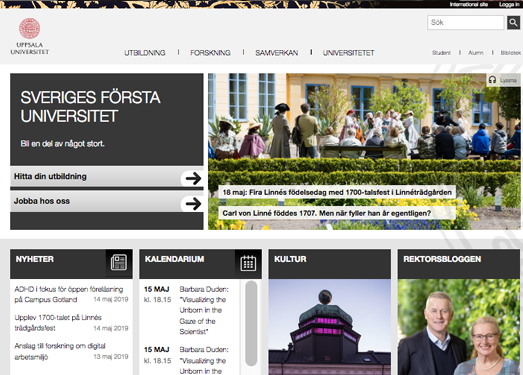Click the Nyheter newspaper icon
This screenshot has height=375, width=523.
119,262
